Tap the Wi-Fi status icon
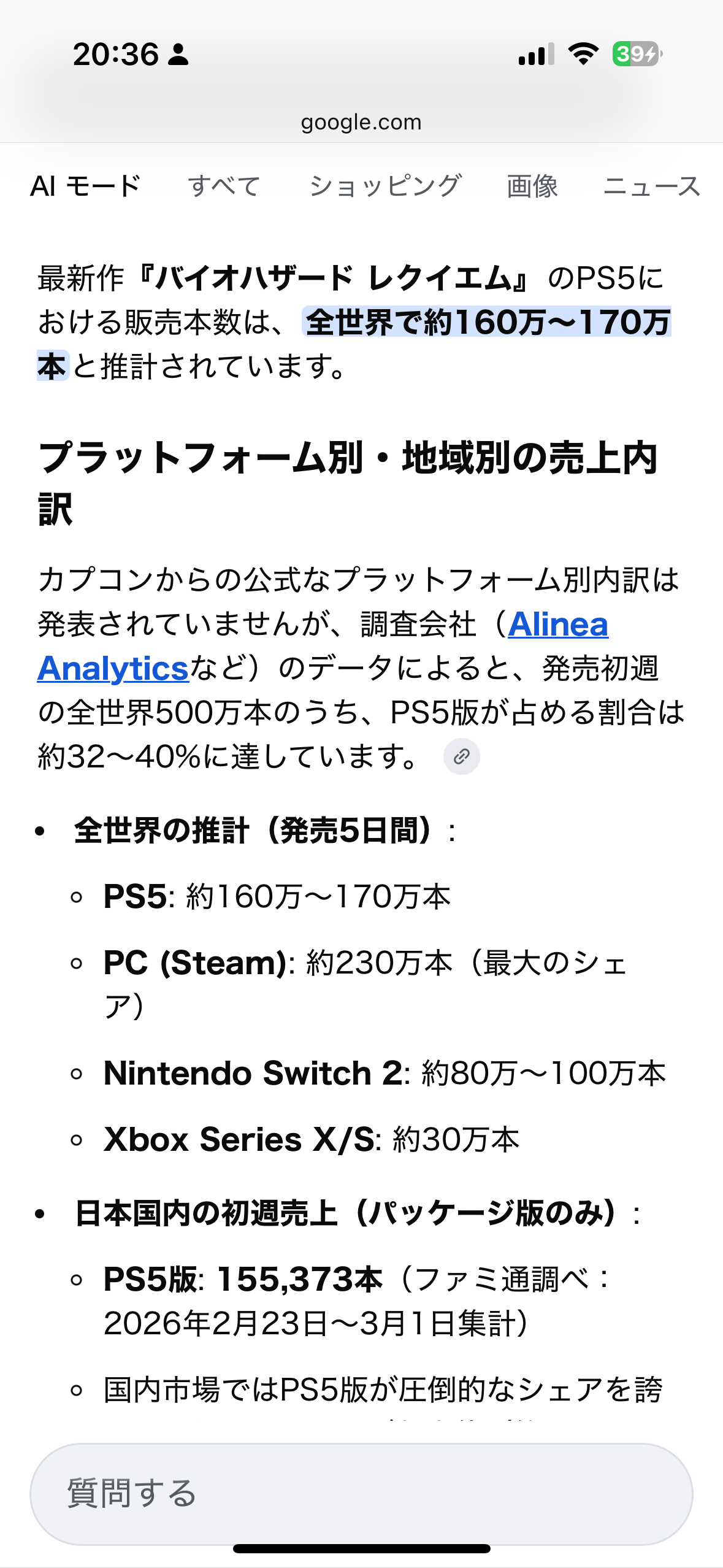 [583, 54]
